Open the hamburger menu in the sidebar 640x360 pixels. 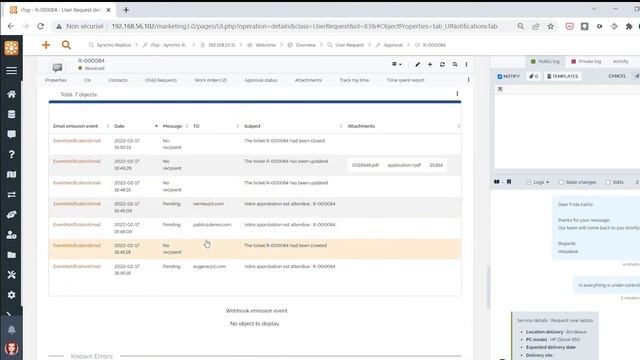[x=11, y=71]
